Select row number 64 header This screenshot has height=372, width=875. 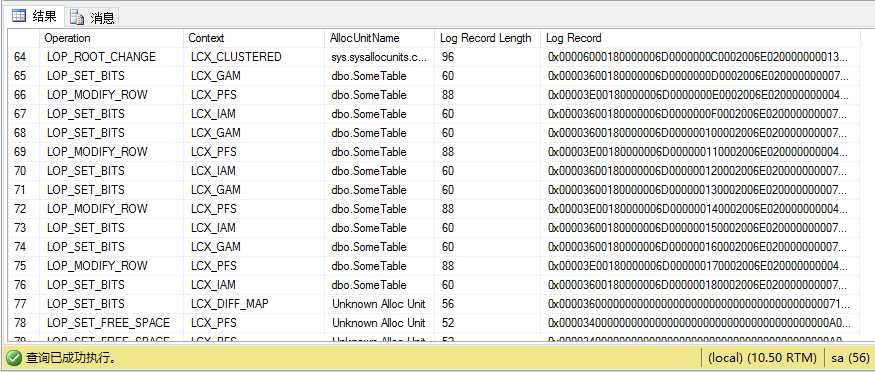pyautogui.click(x=20, y=57)
